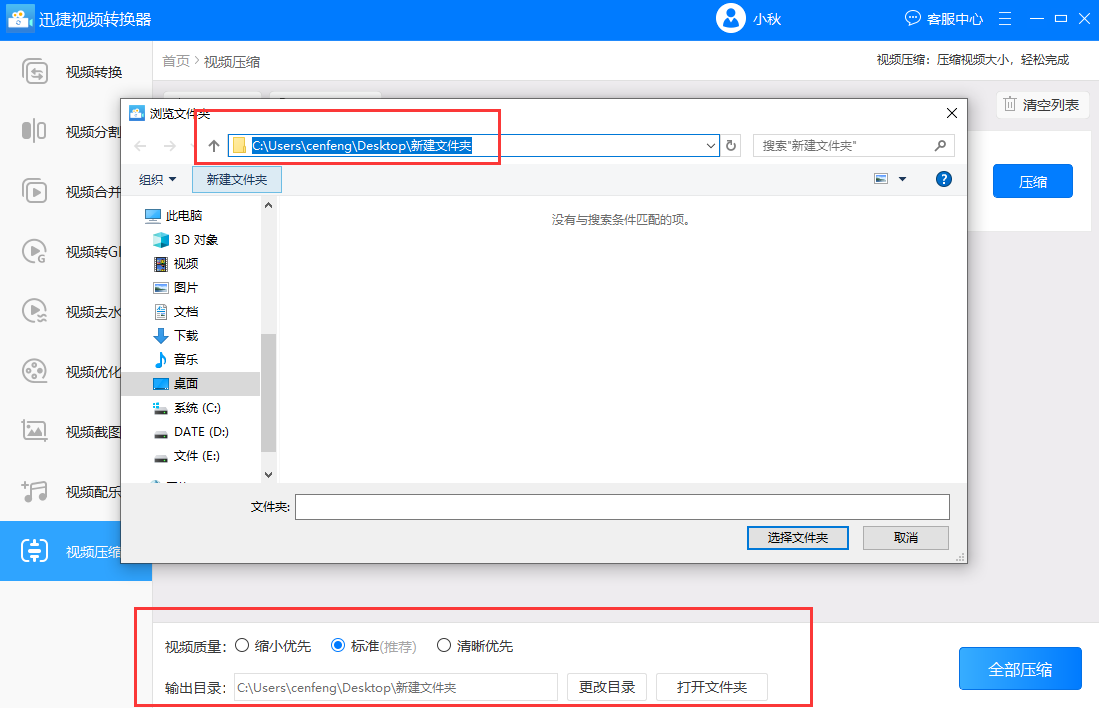
Task: Click the tree scrollbar down arrow
Action: [x=268, y=475]
